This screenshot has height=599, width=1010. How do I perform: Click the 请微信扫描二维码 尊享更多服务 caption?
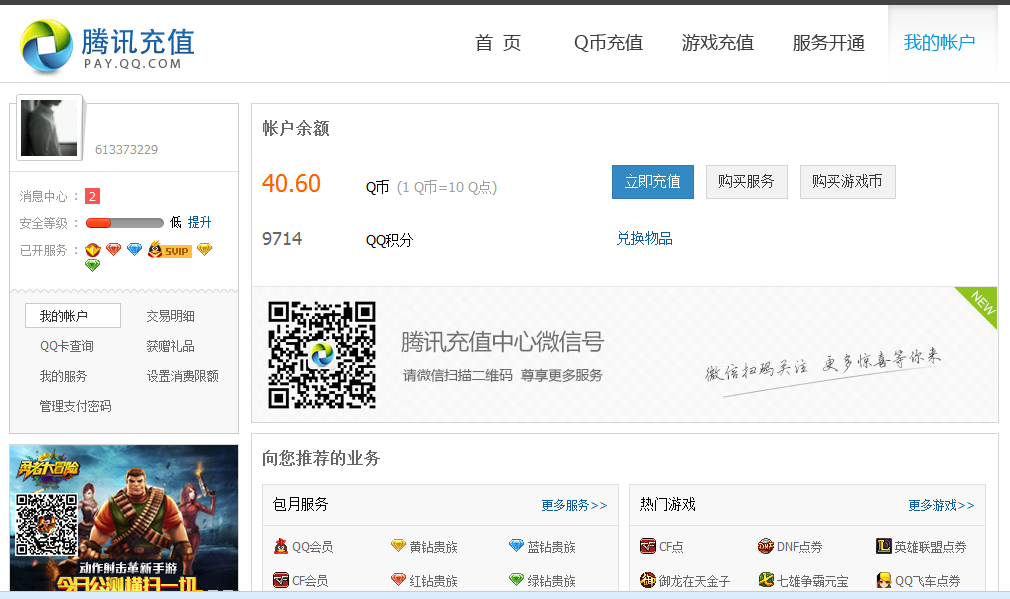pos(503,376)
